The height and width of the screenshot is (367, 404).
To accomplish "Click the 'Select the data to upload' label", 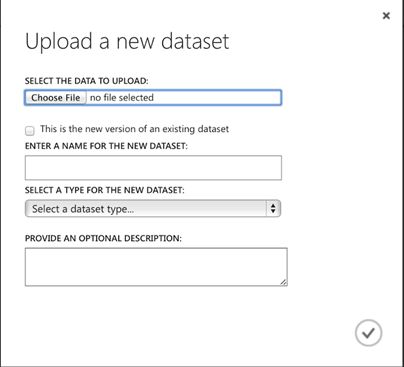I will [x=87, y=81].
